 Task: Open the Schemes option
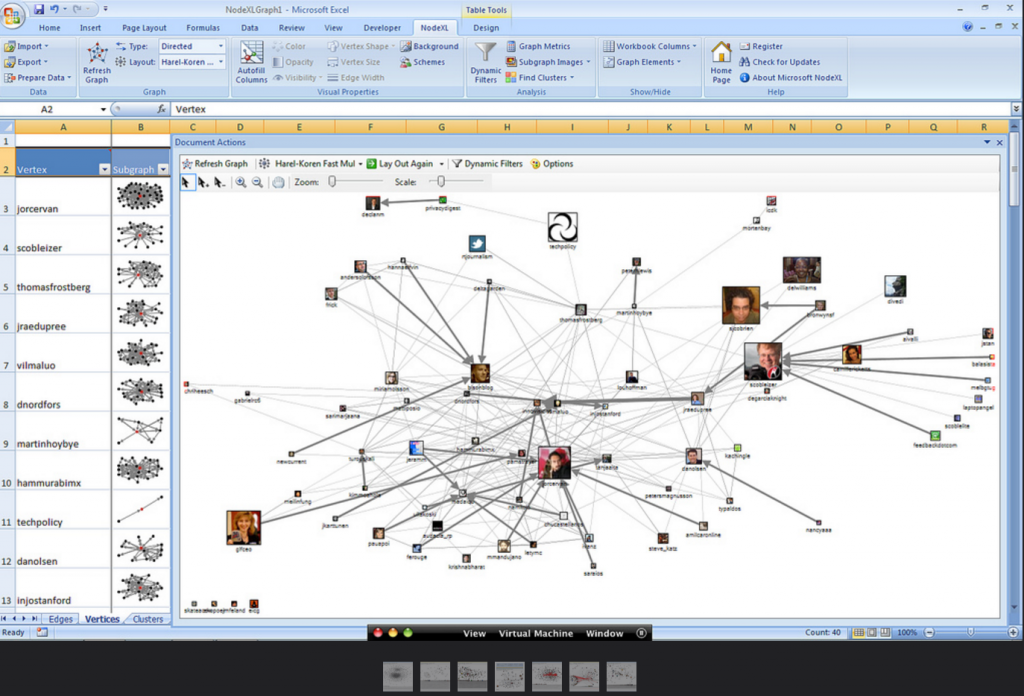(x=423, y=62)
